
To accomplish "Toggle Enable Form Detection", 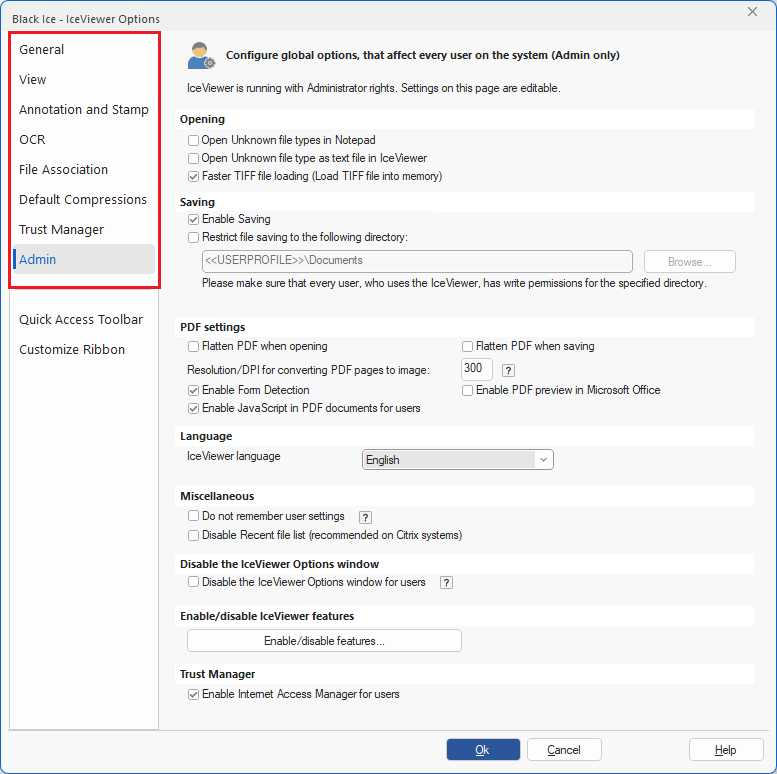I will [193, 390].
